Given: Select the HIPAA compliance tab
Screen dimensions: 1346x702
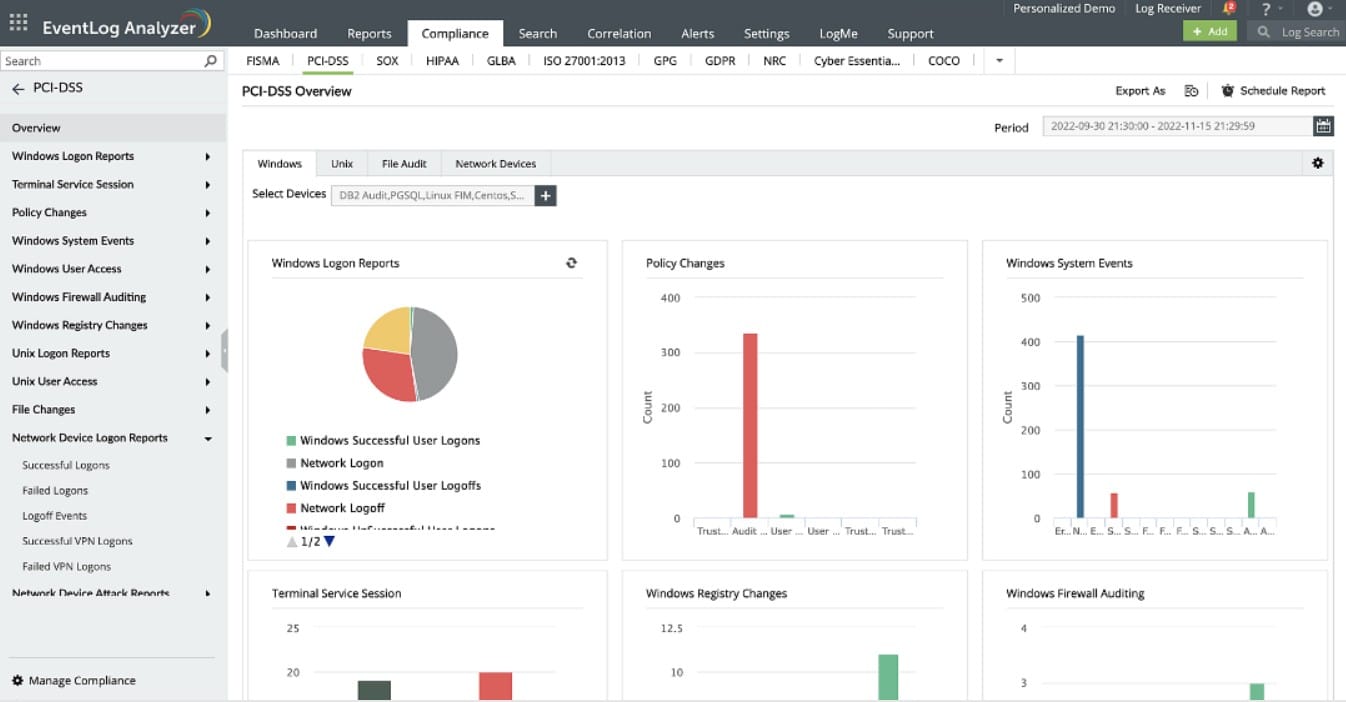Looking at the screenshot, I should (x=442, y=61).
